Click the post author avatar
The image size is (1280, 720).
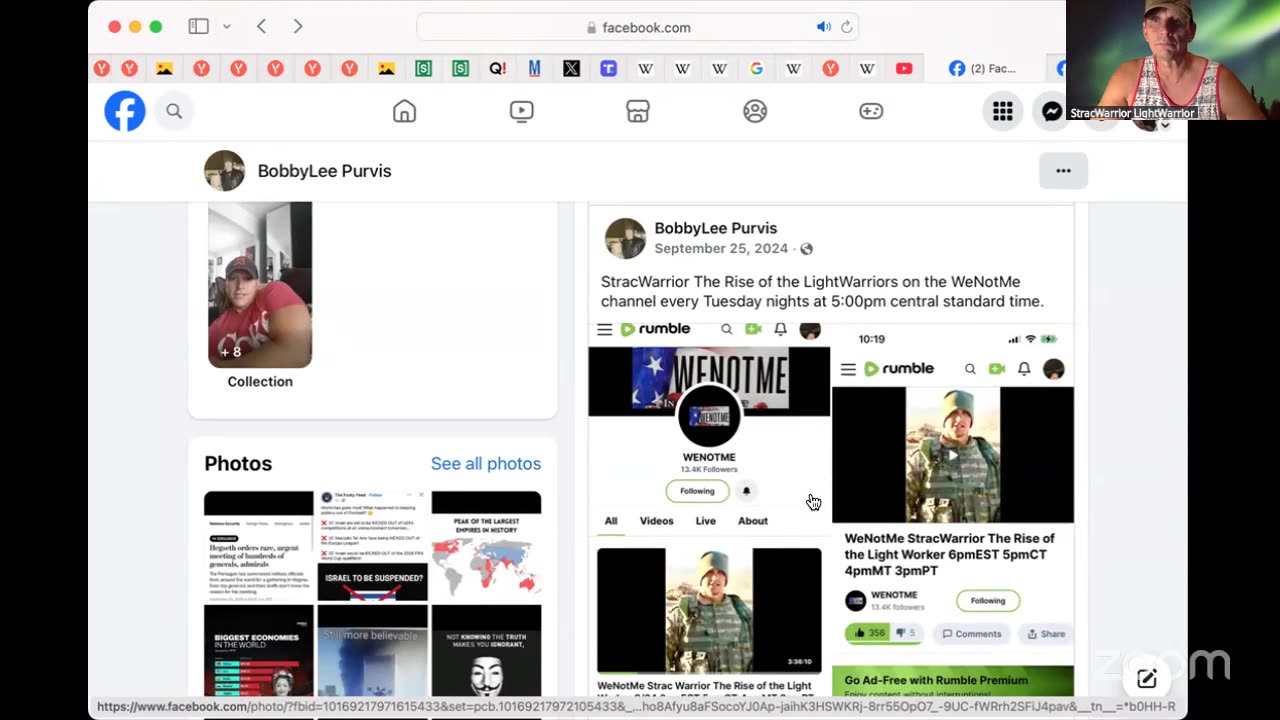click(x=625, y=238)
